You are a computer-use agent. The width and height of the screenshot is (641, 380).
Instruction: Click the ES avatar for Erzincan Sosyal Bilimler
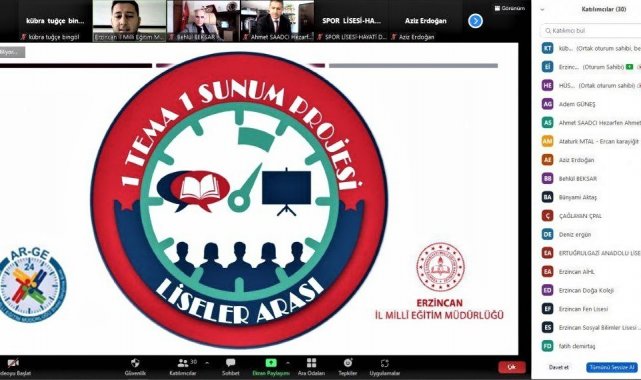(547, 327)
